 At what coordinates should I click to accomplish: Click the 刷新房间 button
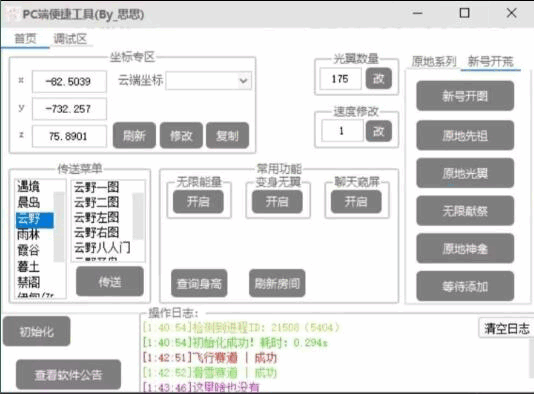(277, 283)
